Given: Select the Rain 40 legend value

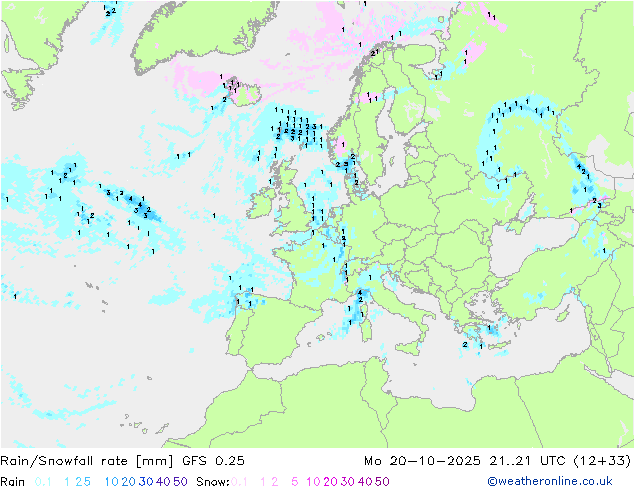Looking at the screenshot, I should [x=163, y=482].
